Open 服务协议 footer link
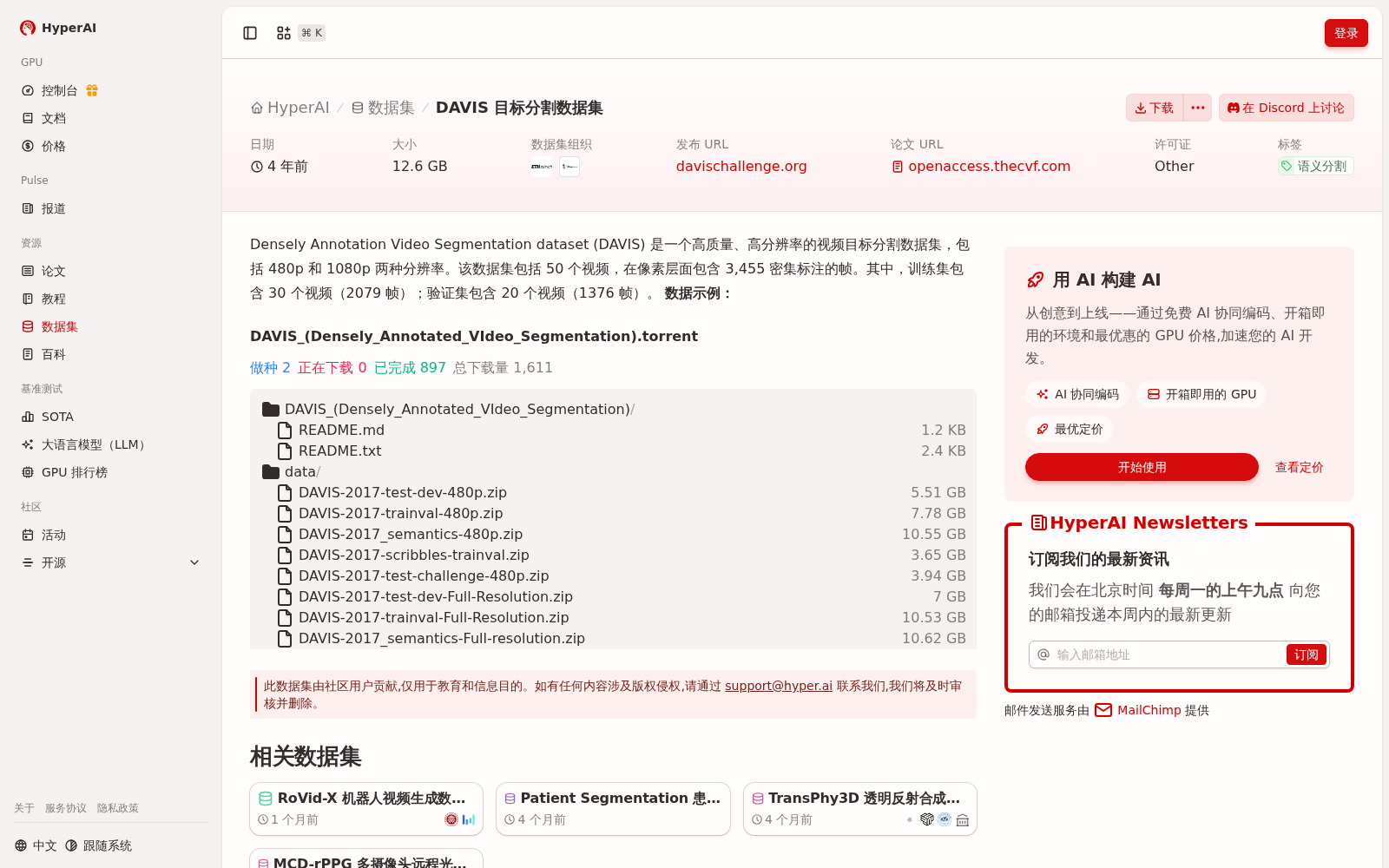The height and width of the screenshot is (868, 1389). (66, 808)
